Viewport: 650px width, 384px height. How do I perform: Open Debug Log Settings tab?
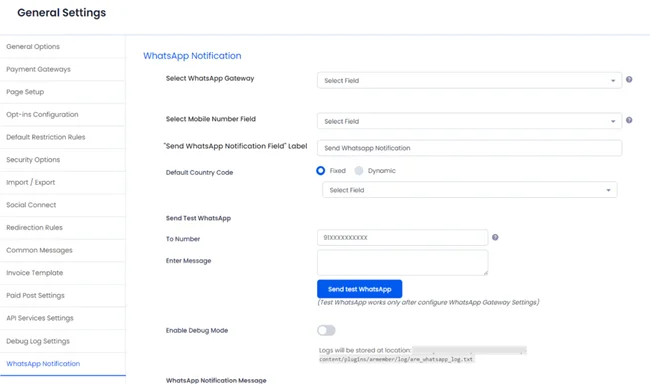[x=62, y=341]
